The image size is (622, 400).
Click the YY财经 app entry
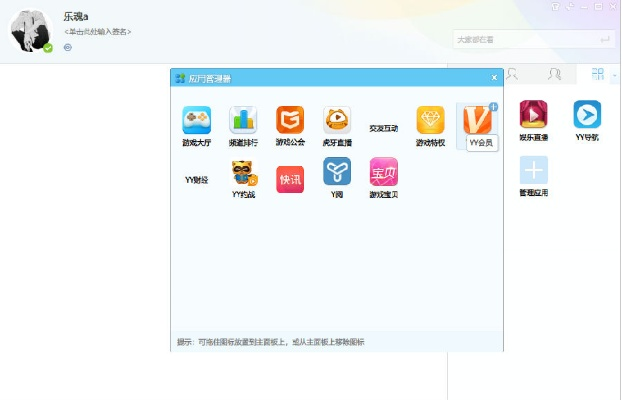[x=196, y=180]
